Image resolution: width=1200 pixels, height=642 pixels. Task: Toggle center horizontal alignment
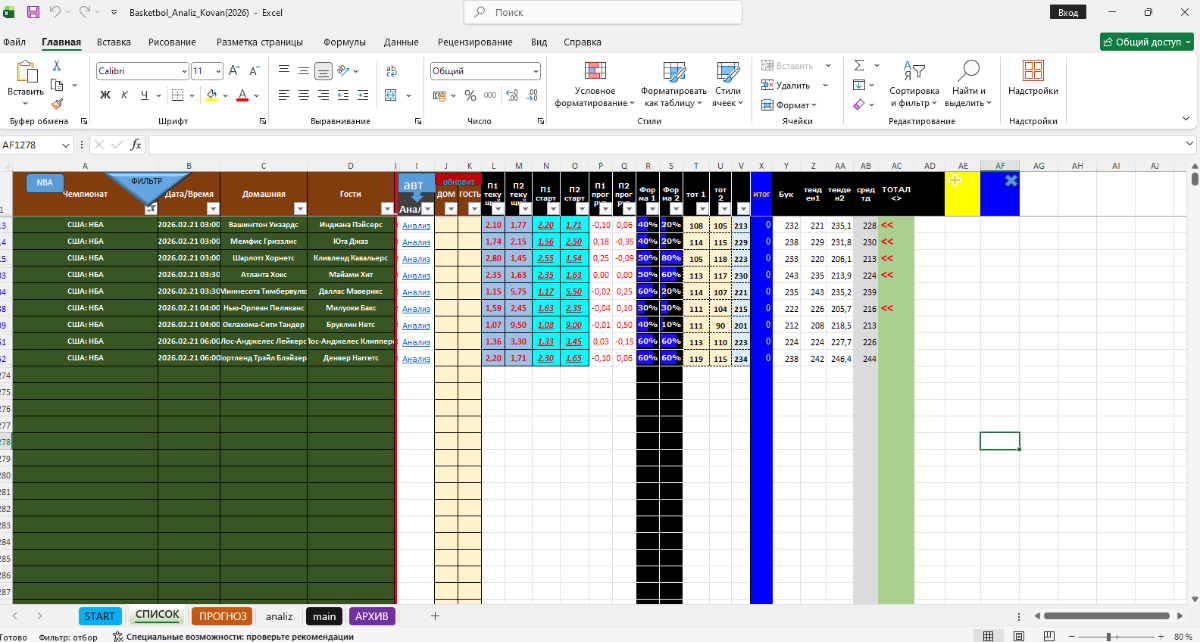tap(304, 95)
